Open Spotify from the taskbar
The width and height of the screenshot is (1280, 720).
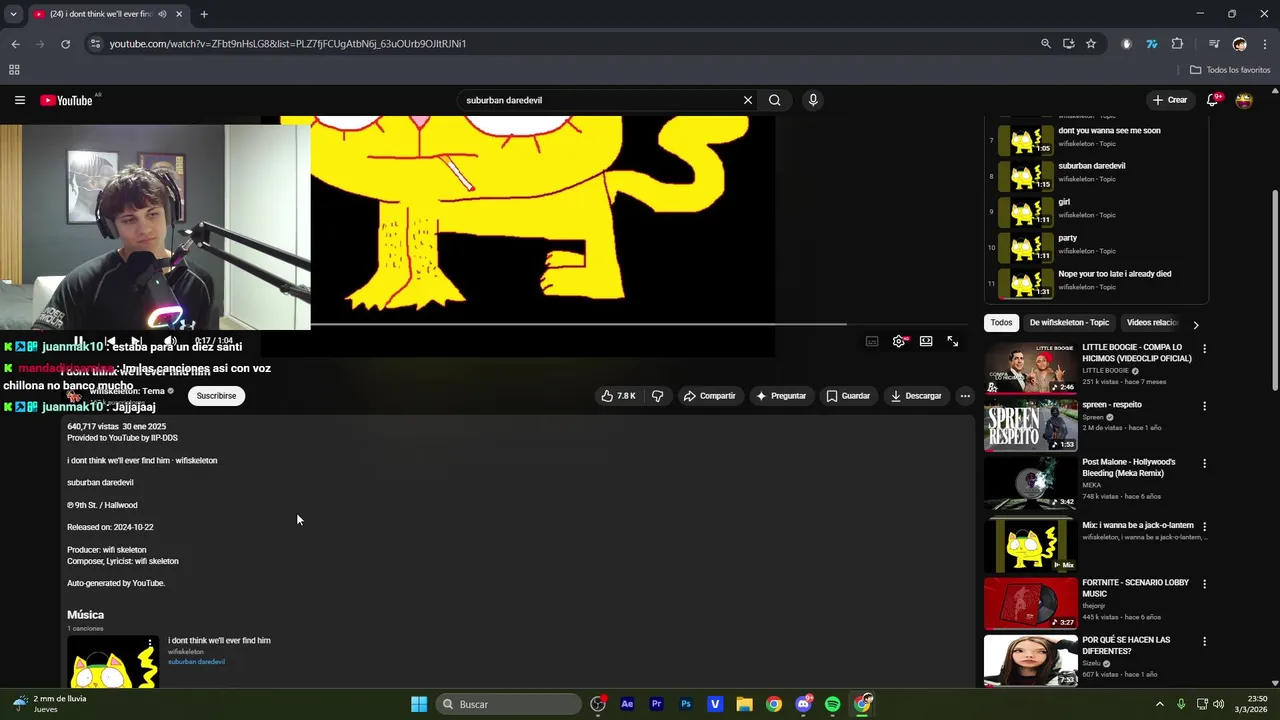point(833,704)
